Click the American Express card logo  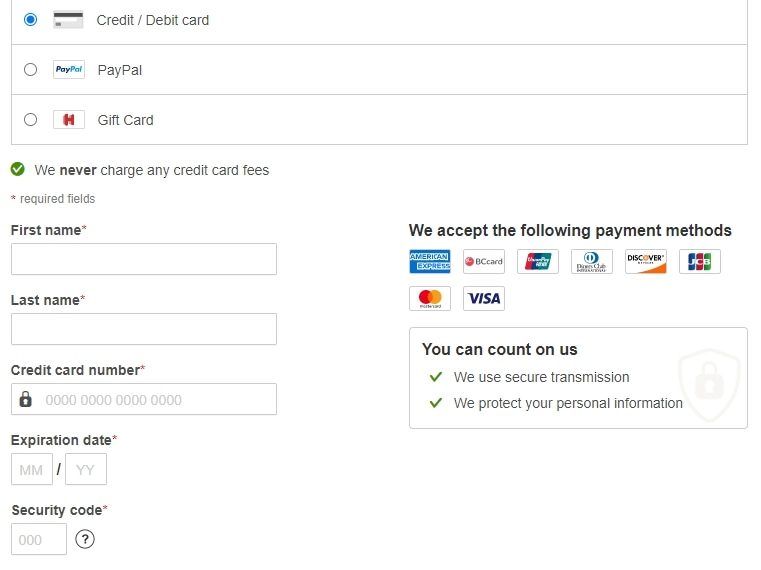tap(430, 262)
